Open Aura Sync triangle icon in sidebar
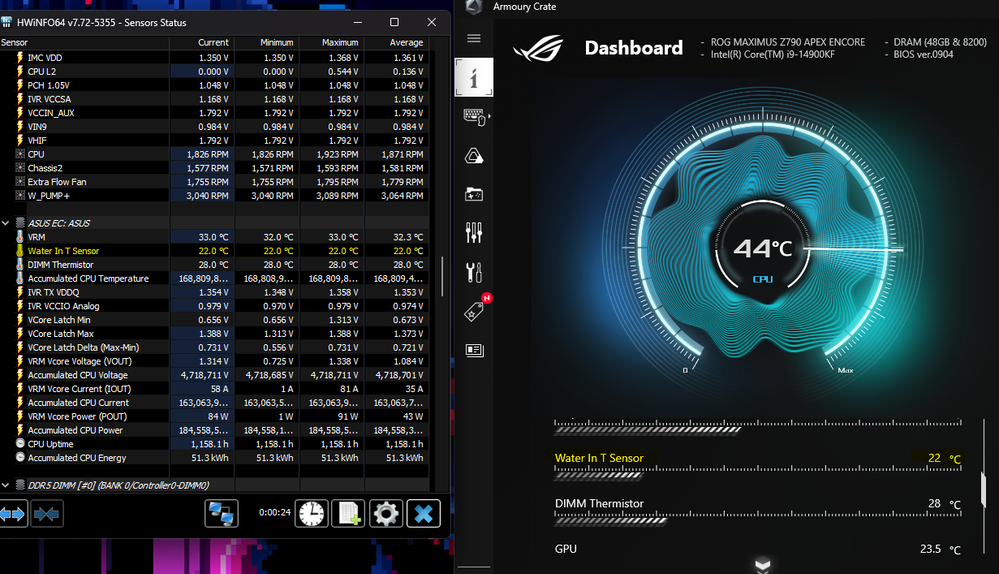 (473, 155)
